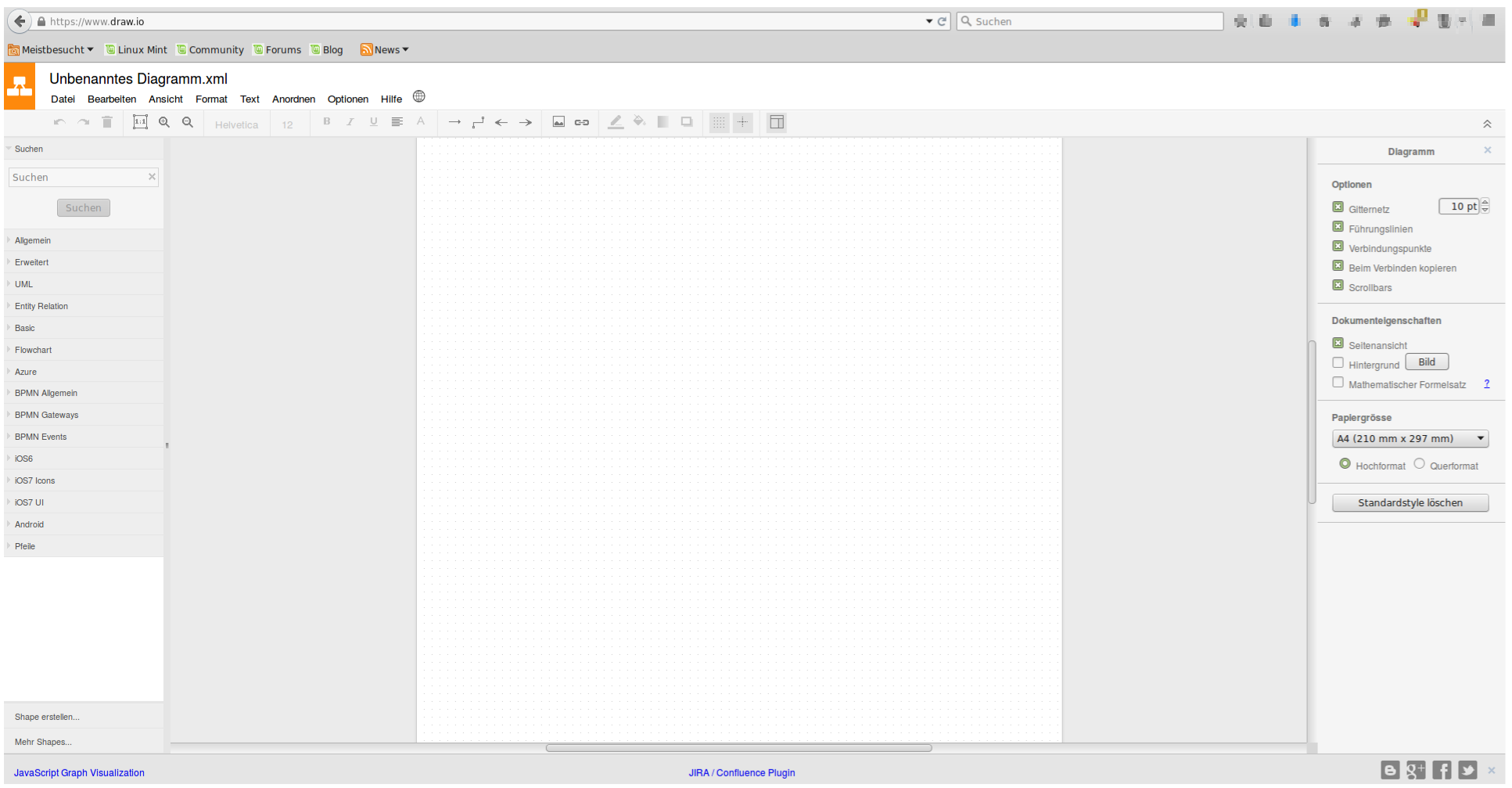Share via the Twitter icon
1512x788 pixels.
[1467, 770]
